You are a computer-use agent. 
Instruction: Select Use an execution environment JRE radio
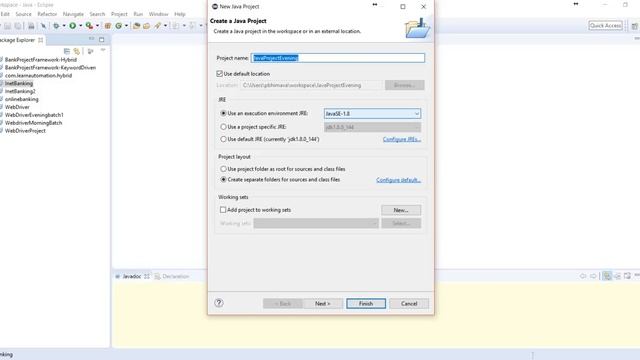(x=223, y=113)
